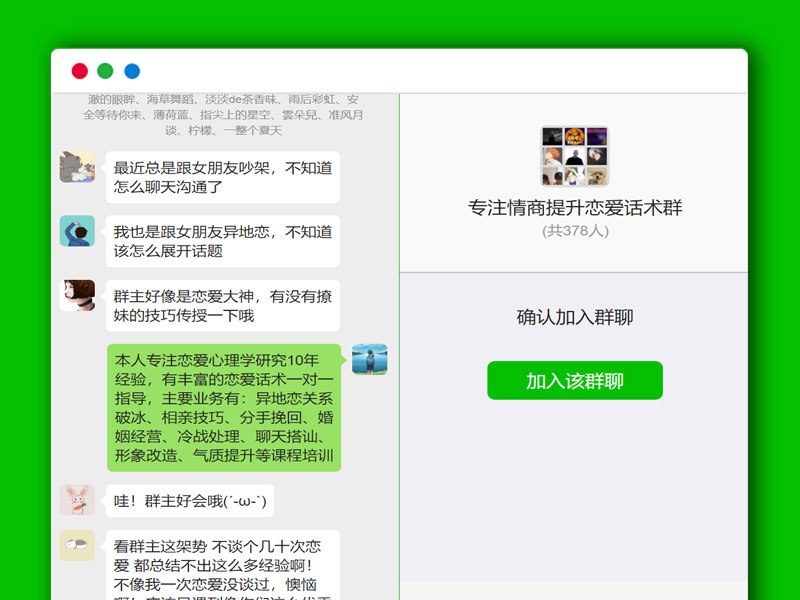Click the red traffic light window control
Viewport: 800px width, 600px height.
[80, 70]
